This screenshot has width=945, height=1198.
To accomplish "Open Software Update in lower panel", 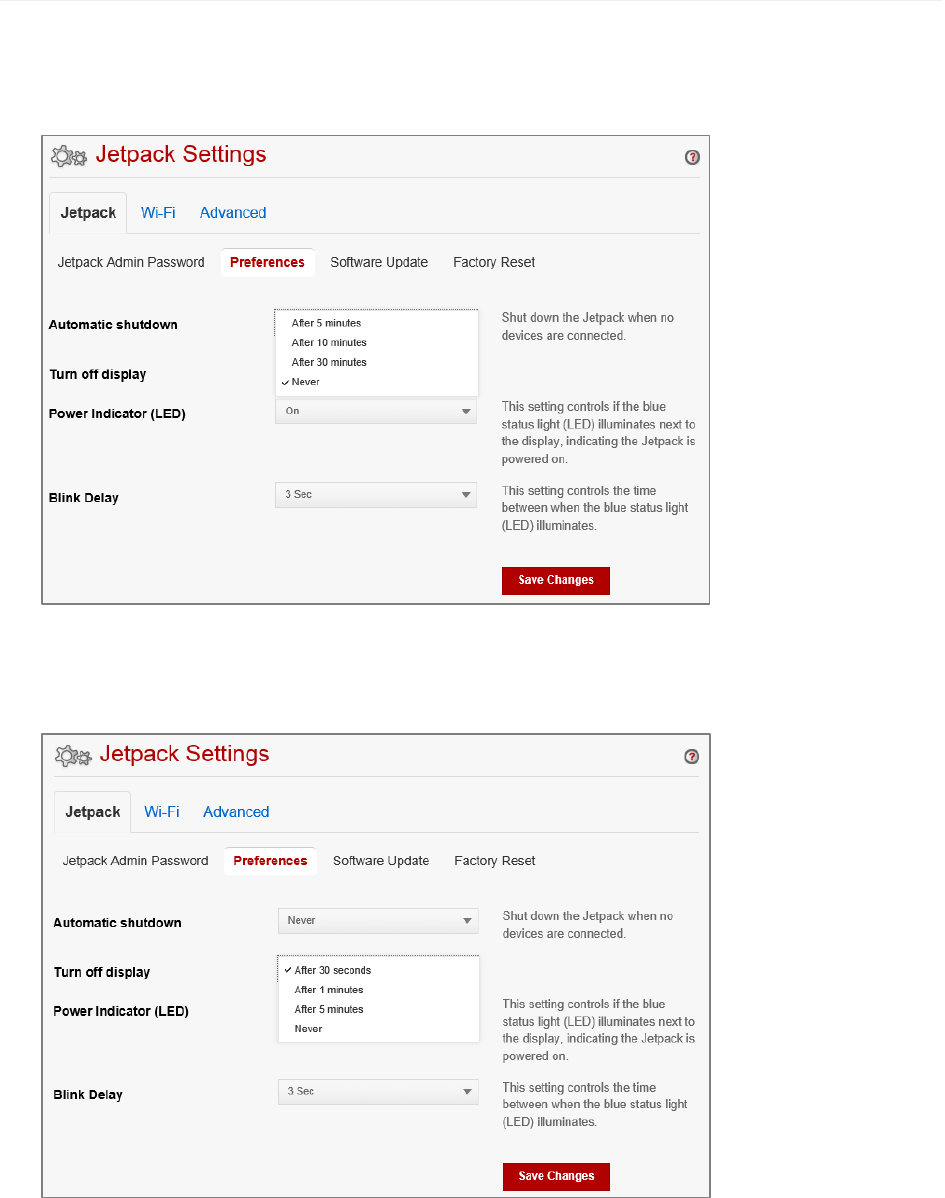I will (x=381, y=861).
